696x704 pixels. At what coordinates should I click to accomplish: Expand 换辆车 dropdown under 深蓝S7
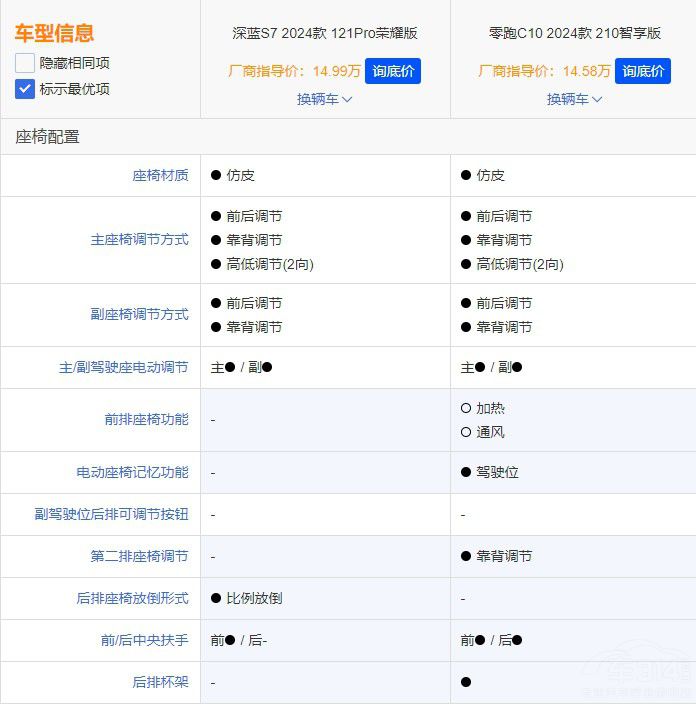tap(325, 99)
